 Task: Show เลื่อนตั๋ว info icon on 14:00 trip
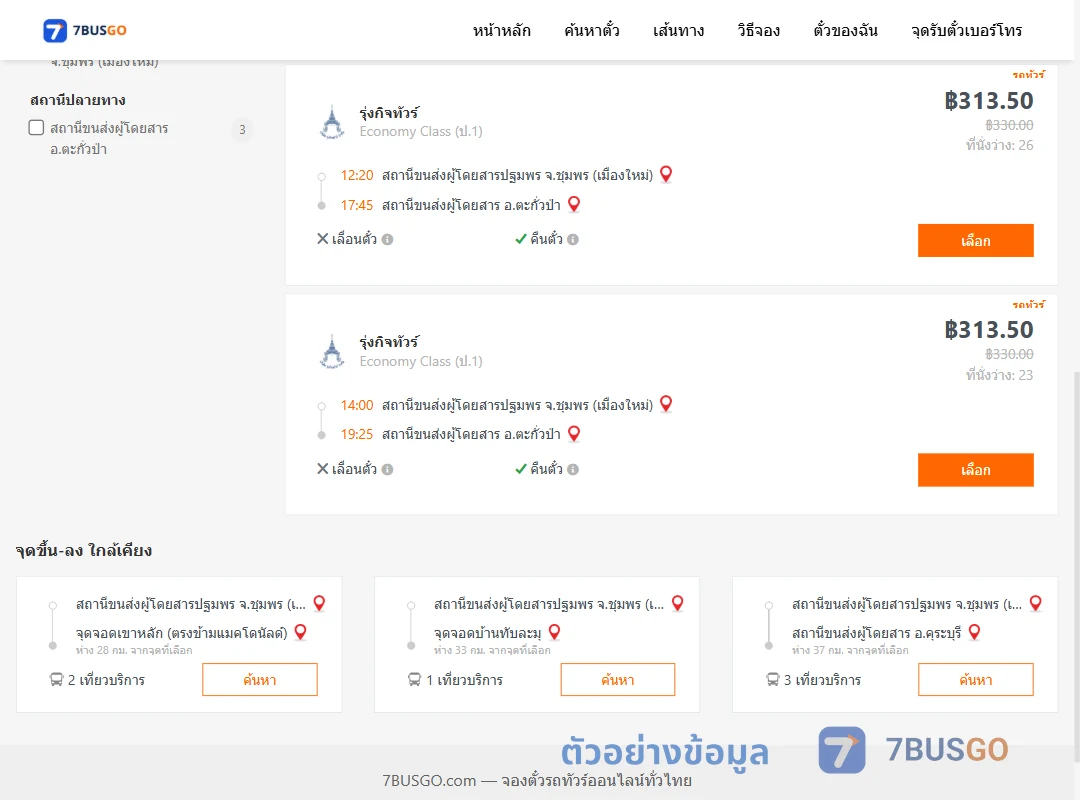tap(388, 469)
